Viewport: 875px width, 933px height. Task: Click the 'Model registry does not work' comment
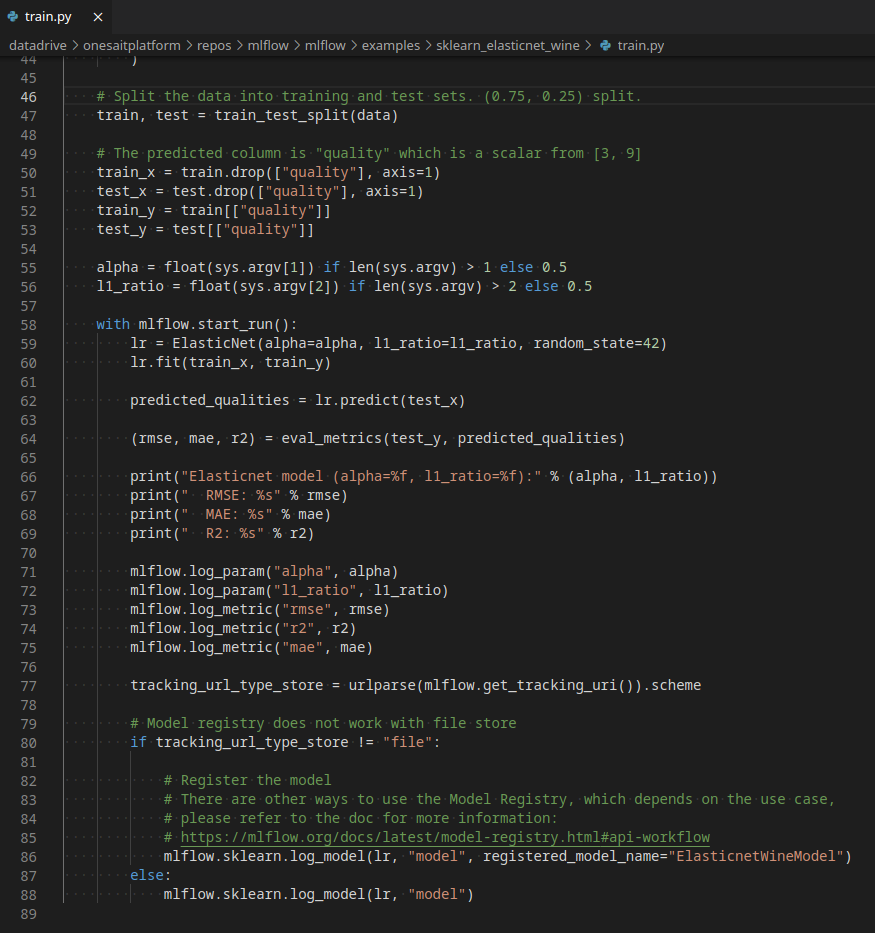[x=323, y=724]
